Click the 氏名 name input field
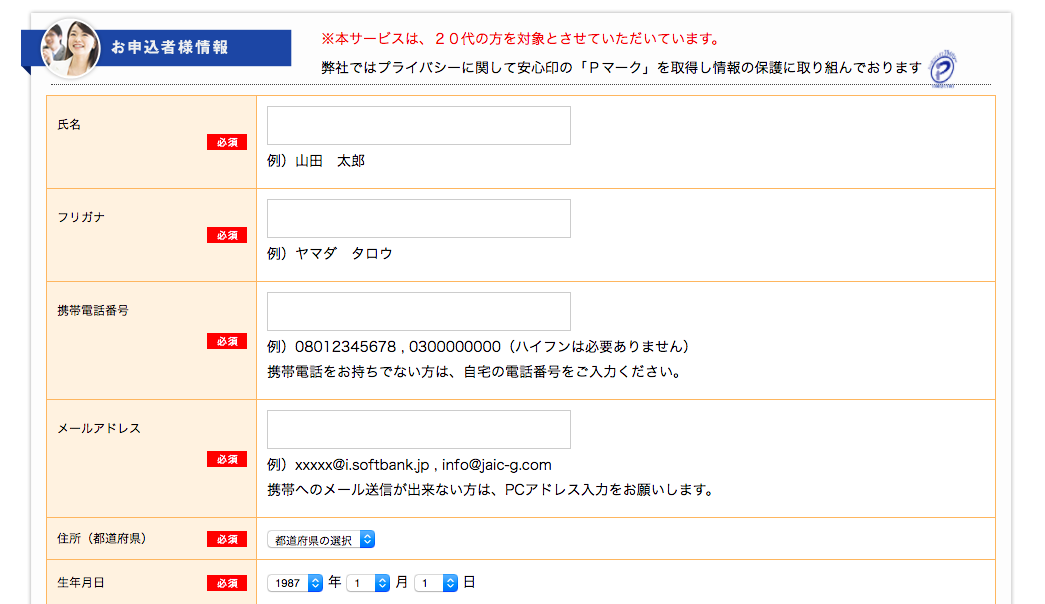 click(419, 125)
